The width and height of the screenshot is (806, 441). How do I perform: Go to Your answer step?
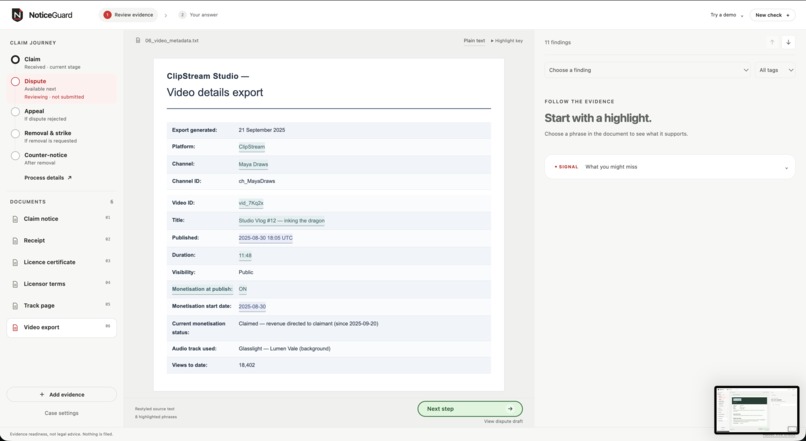click(198, 15)
